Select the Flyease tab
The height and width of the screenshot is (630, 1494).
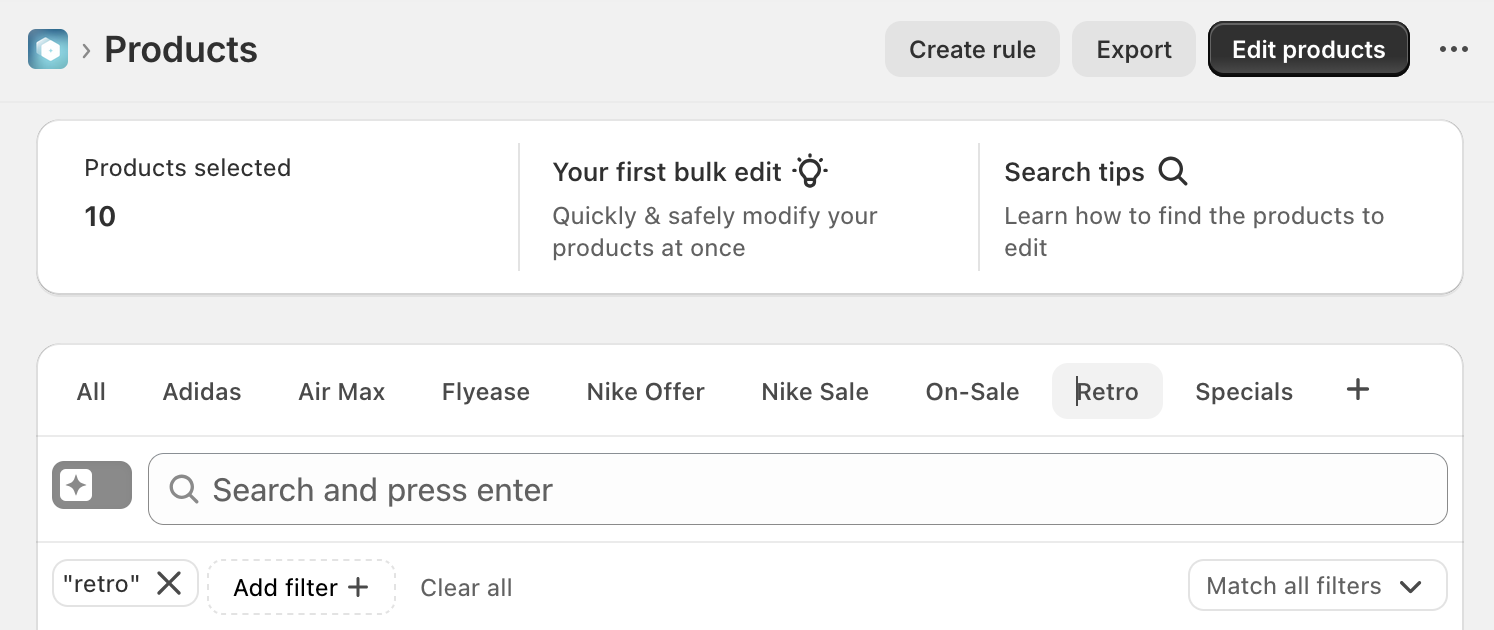pyautogui.click(x=485, y=392)
